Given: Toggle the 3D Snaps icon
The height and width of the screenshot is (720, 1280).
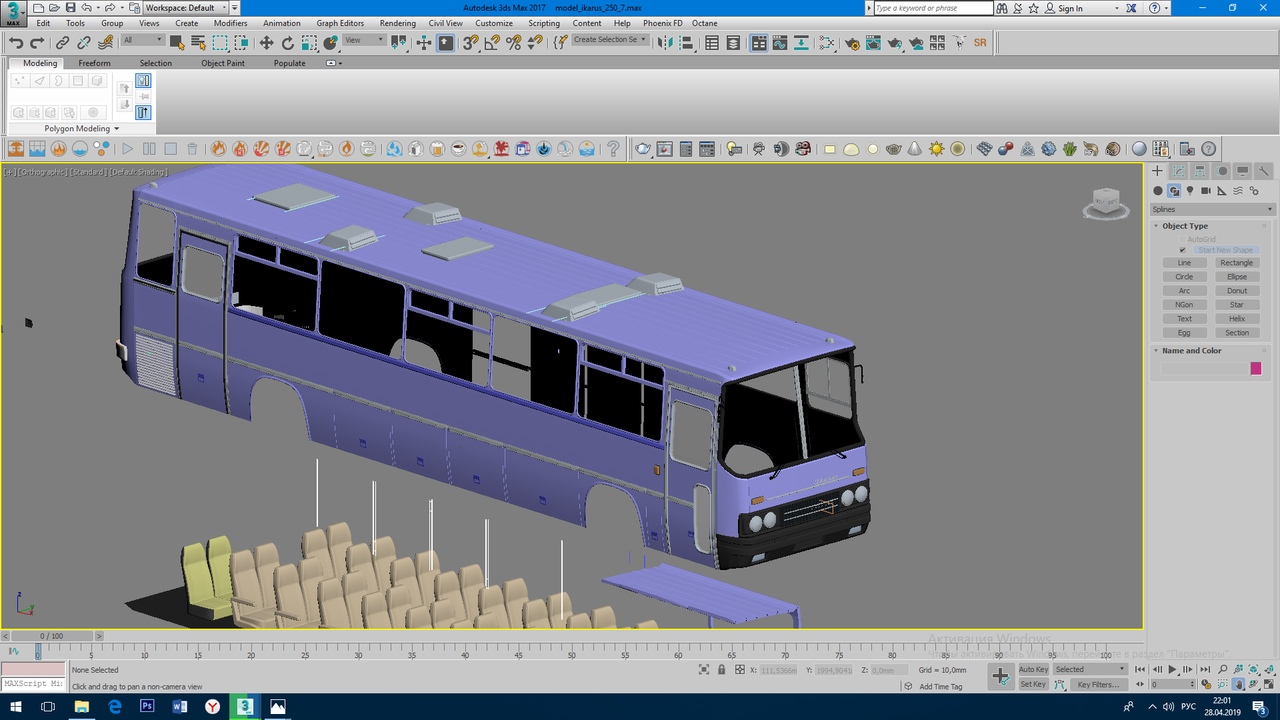Looking at the screenshot, I should (470, 43).
